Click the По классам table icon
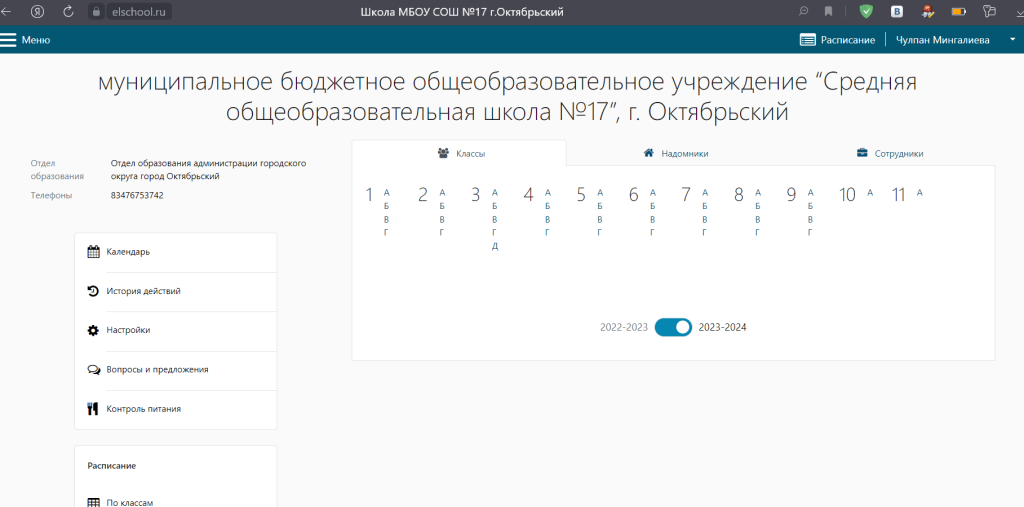This screenshot has width=1024, height=507. point(93,503)
